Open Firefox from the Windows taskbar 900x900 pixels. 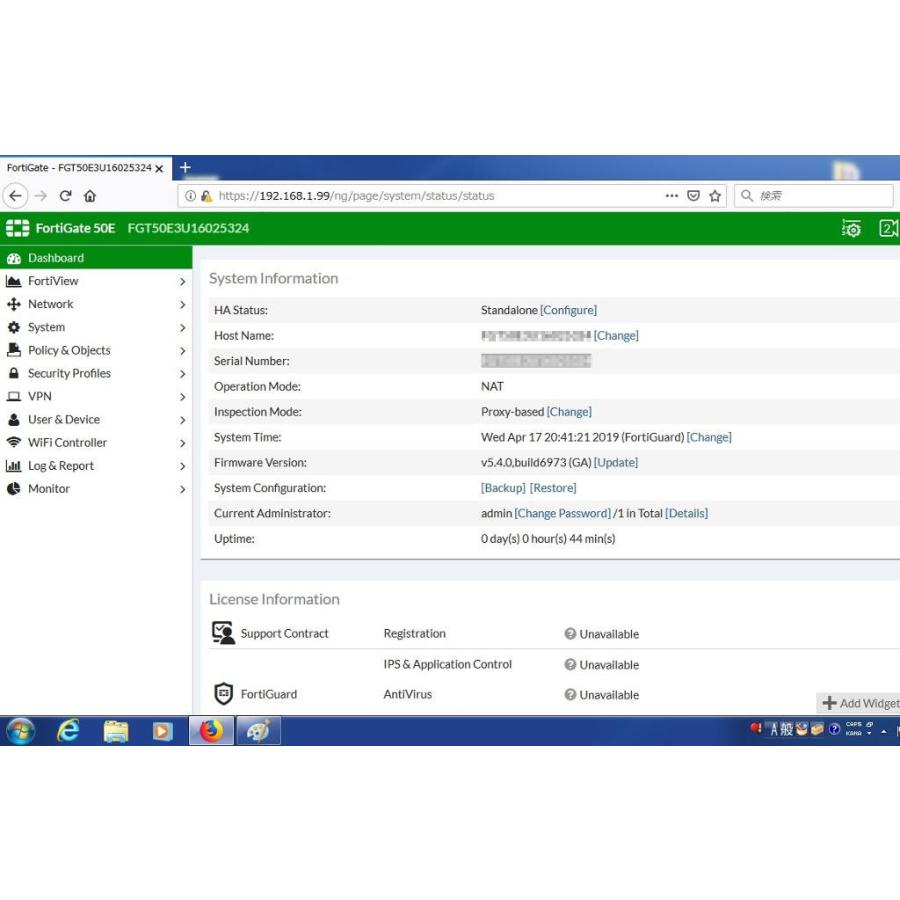(x=211, y=731)
